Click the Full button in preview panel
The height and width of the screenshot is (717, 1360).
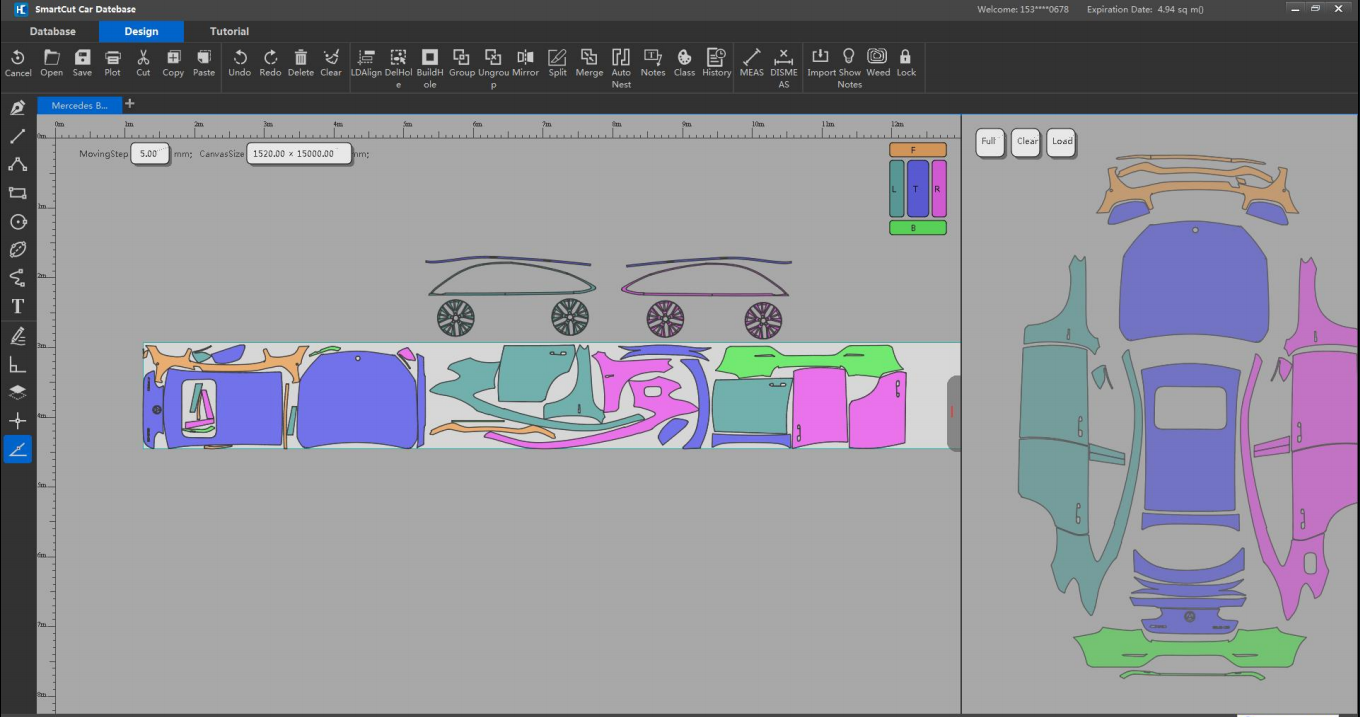click(x=989, y=141)
